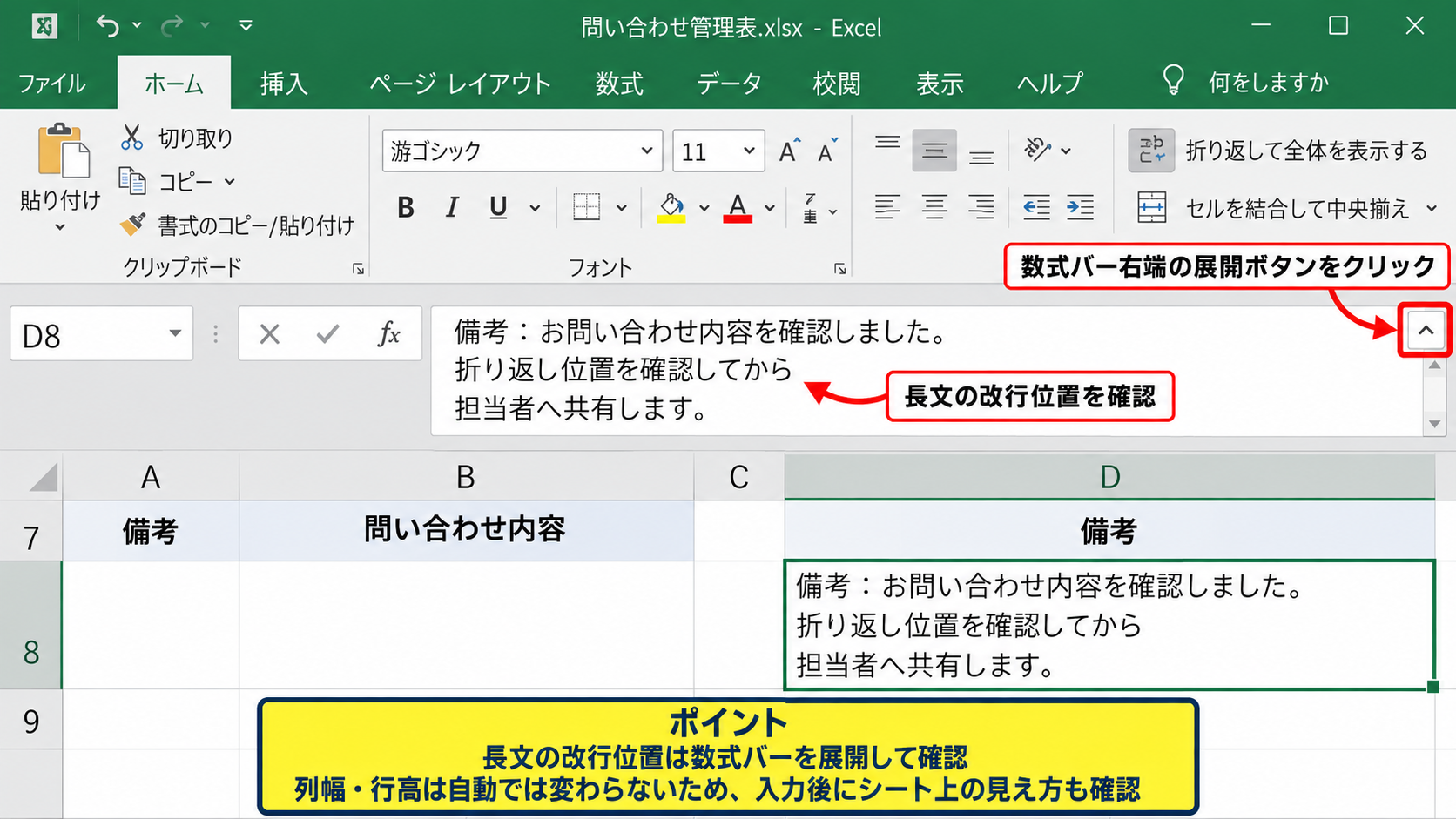Select column D header

(1109, 477)
